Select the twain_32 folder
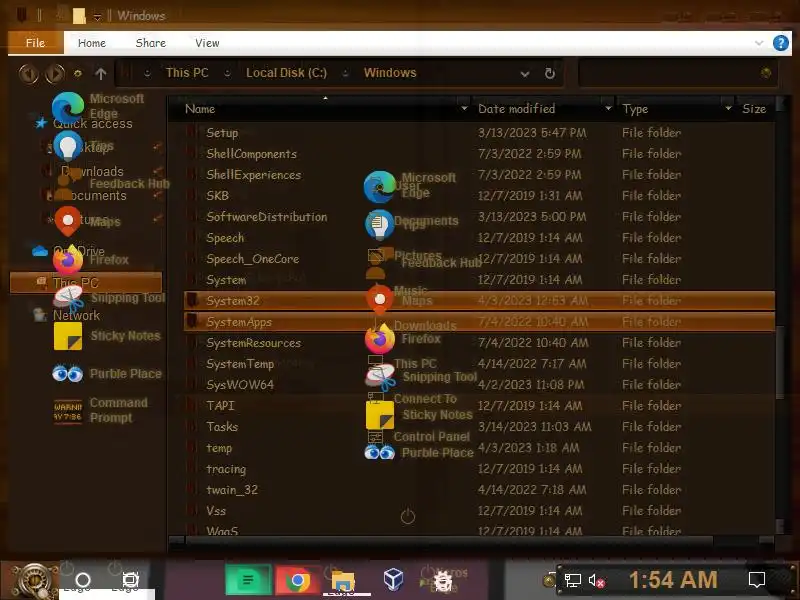The image size is (800, 600). click(232, 490)
